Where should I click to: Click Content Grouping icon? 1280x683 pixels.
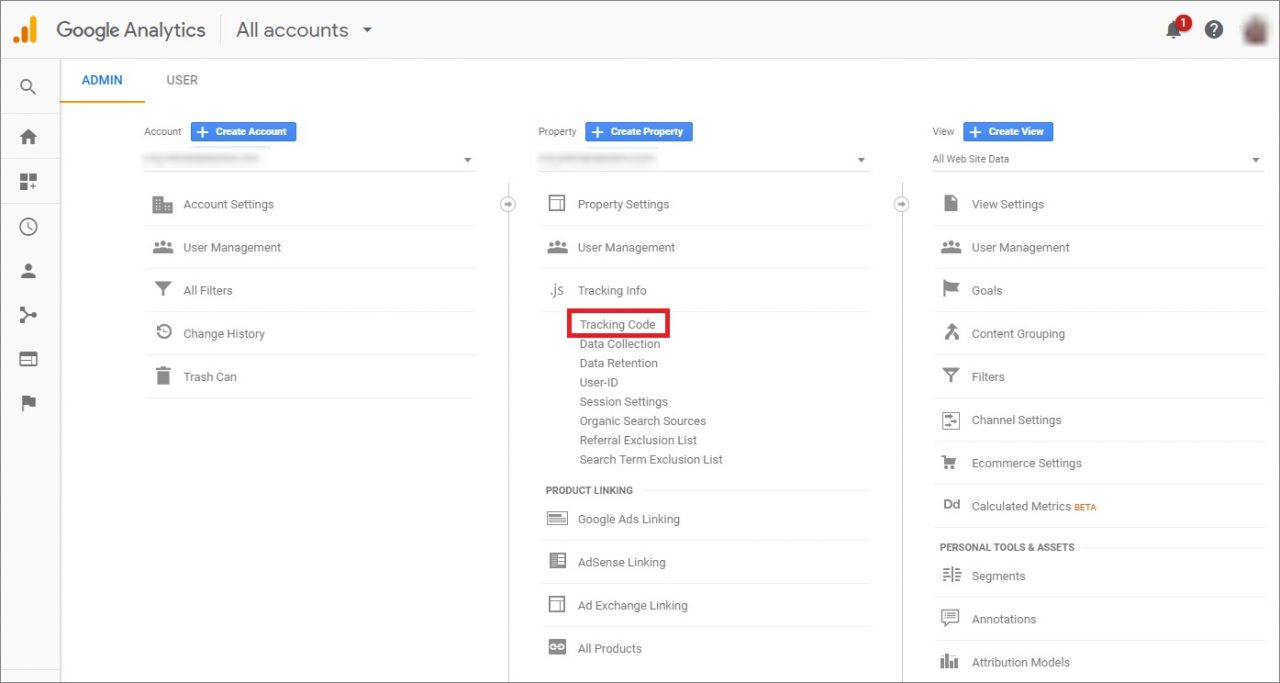click(951, 332)
